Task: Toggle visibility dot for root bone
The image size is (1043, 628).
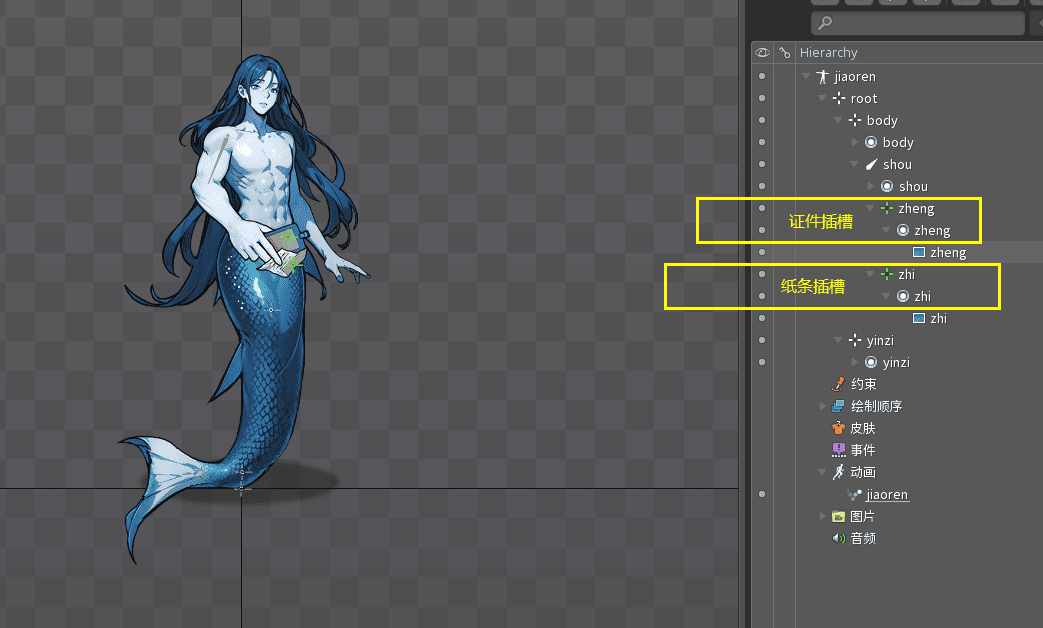Action: point(762,98)
